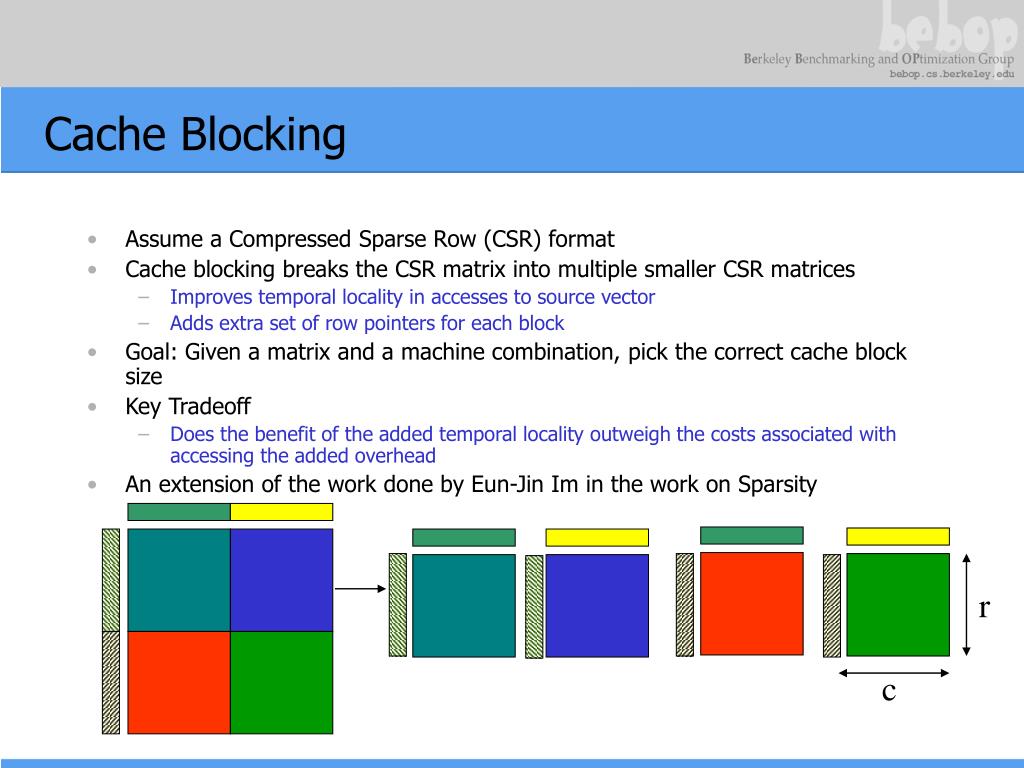This screenshot has height=768, width=1024.
Task: Click the blue quadrant of the combined matrix
Action: coord(281,580)
